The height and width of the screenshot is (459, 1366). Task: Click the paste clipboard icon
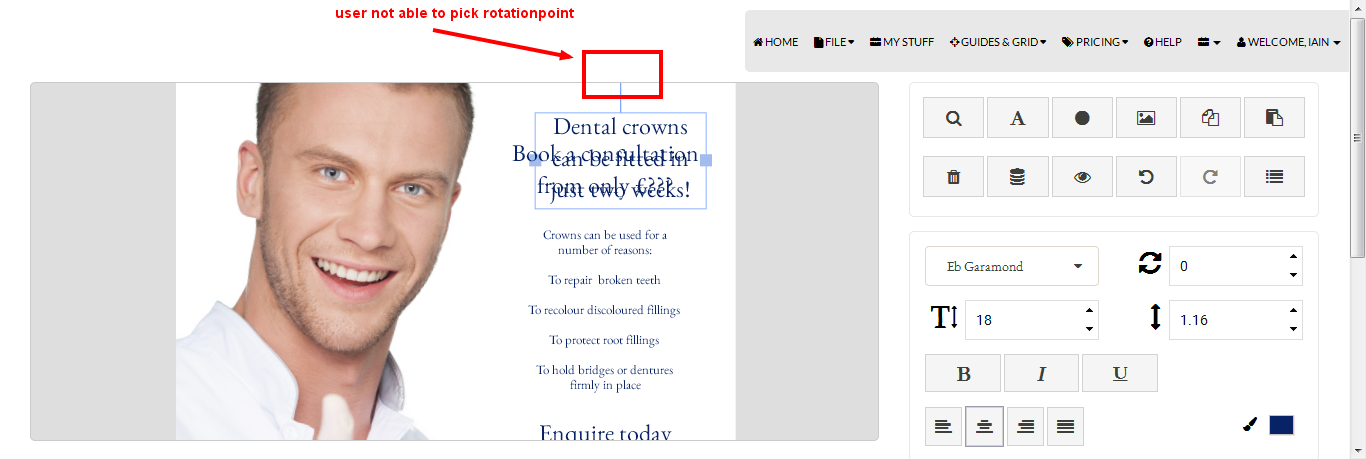[1273, 118]
